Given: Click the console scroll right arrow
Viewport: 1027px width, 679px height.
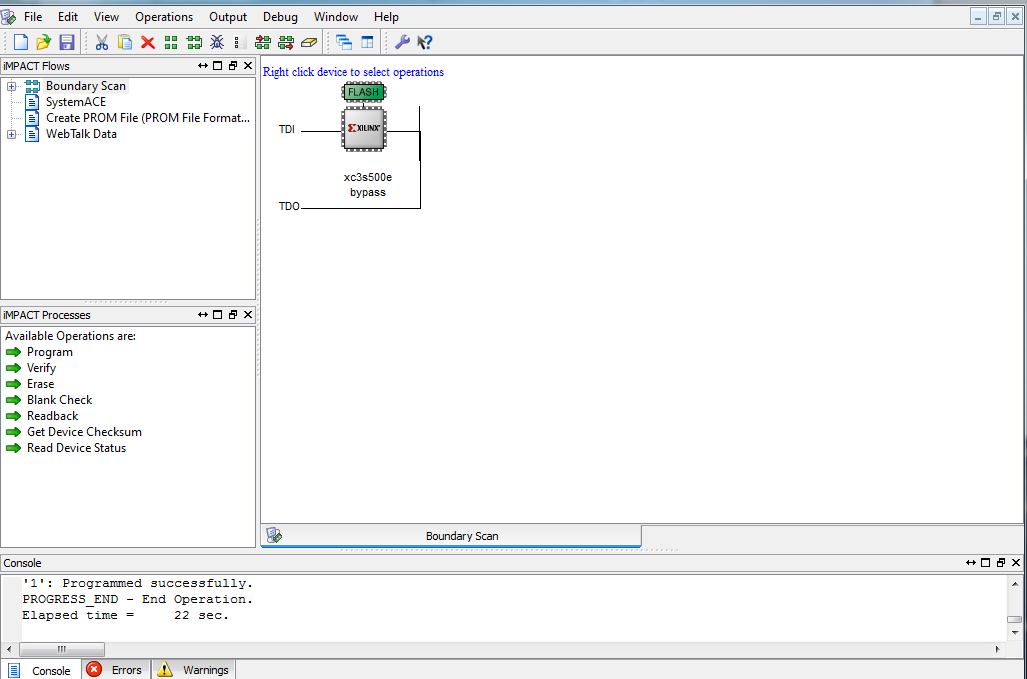Looking at the screenshot, I should click(x=997, y=649).
